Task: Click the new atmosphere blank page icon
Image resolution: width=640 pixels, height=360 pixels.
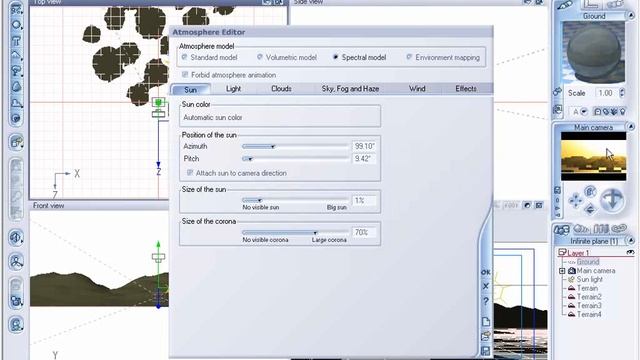Action: tap(485, 322)
